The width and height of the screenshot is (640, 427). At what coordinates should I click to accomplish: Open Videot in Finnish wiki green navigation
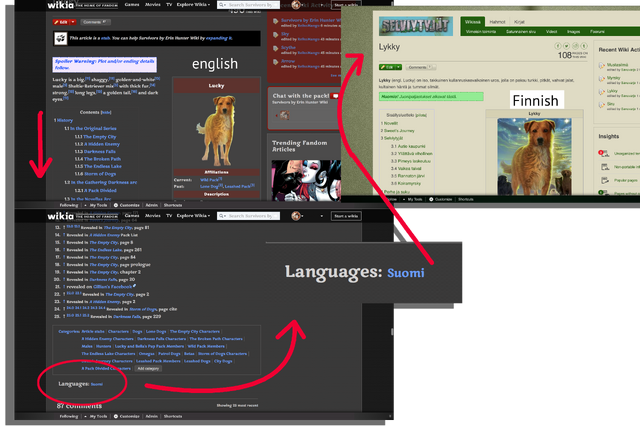tap(551, 31)
